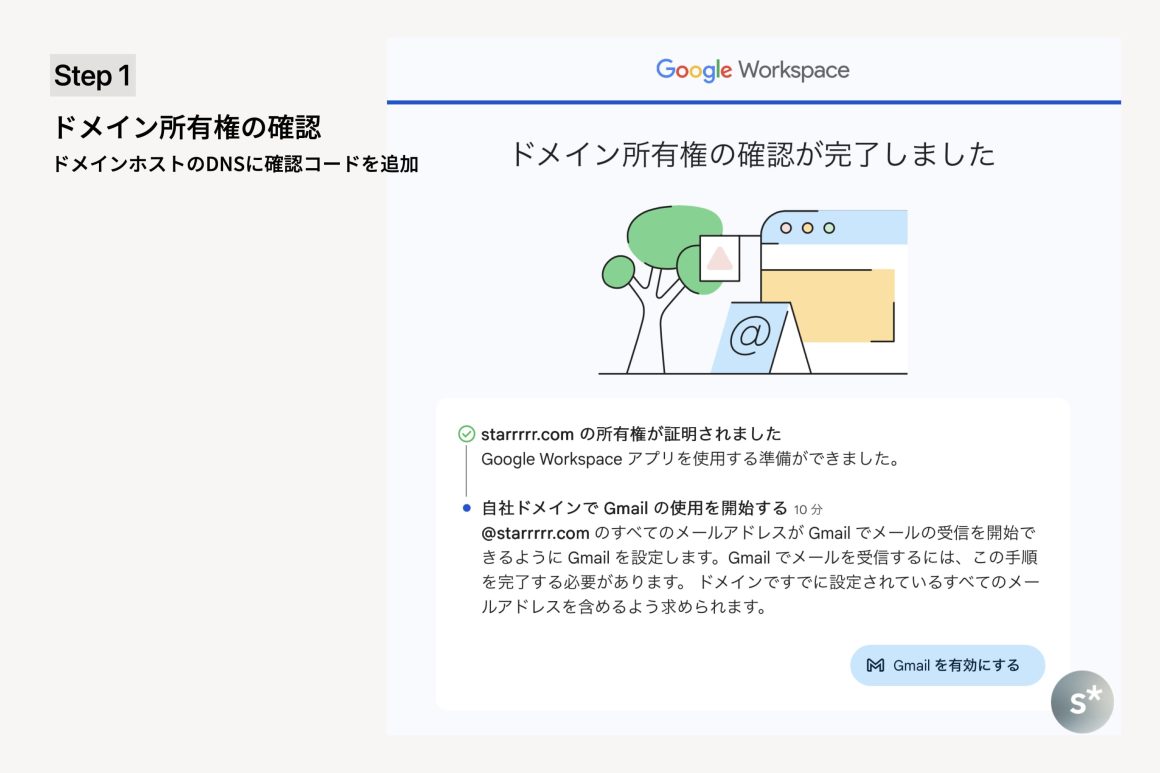Click the three dots on illustrated browser window
This screenshot has height=773, width=1160.
click(x=807, y=228)
